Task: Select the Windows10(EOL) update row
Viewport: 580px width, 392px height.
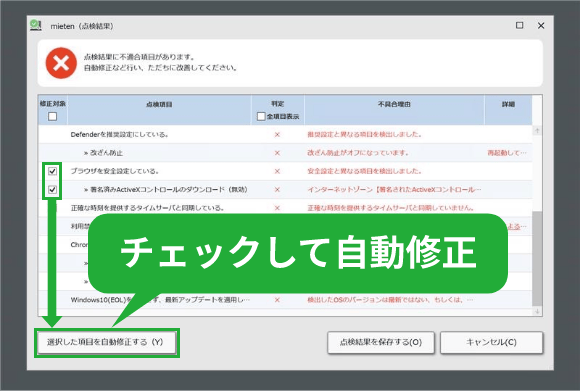Action: [285, 300]
